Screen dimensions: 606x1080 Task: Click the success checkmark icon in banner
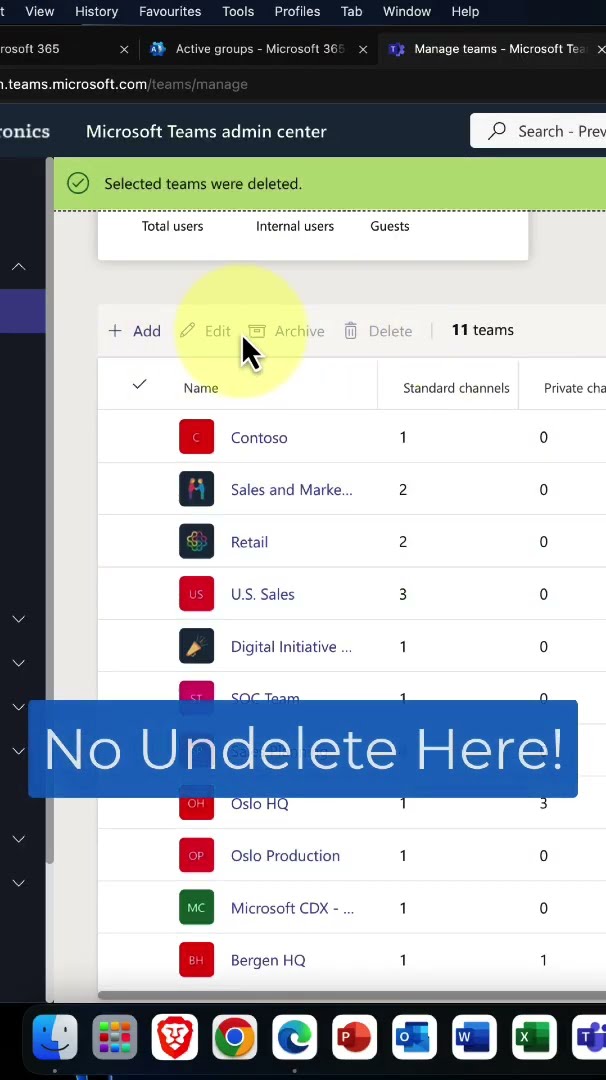78,183
